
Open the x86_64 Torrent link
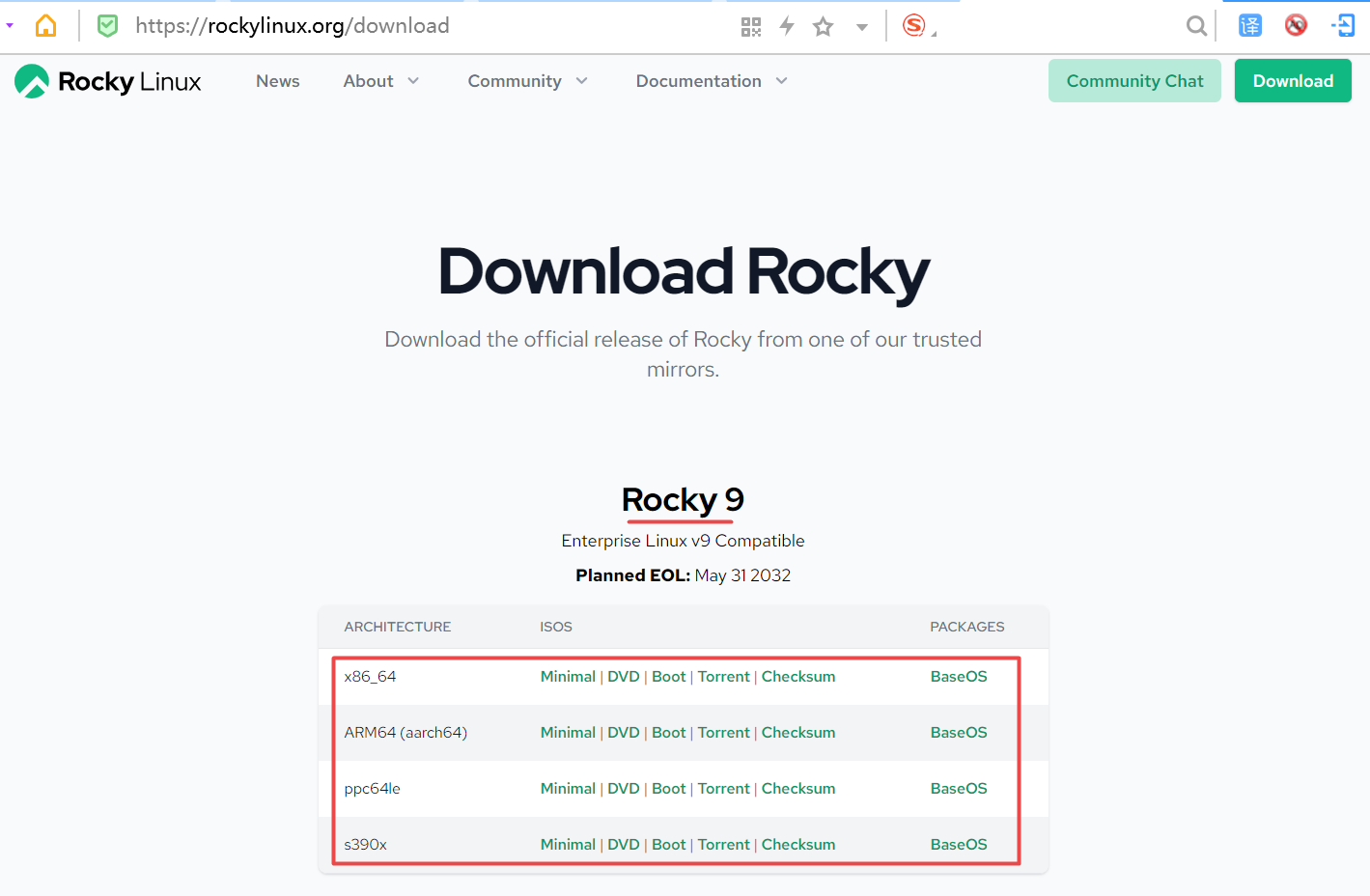[724, 677]
